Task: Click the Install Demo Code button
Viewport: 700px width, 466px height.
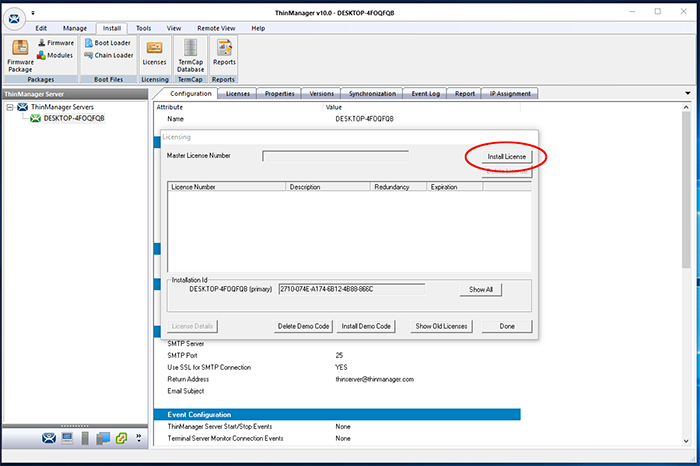Action: 366,326
